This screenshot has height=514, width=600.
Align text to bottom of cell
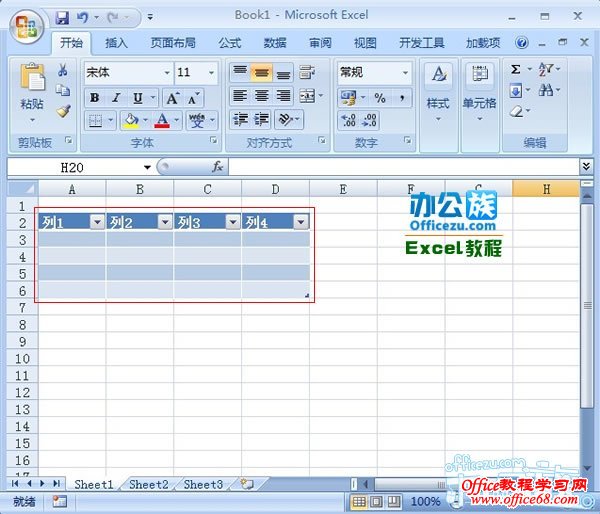click(x=283, y=72)
